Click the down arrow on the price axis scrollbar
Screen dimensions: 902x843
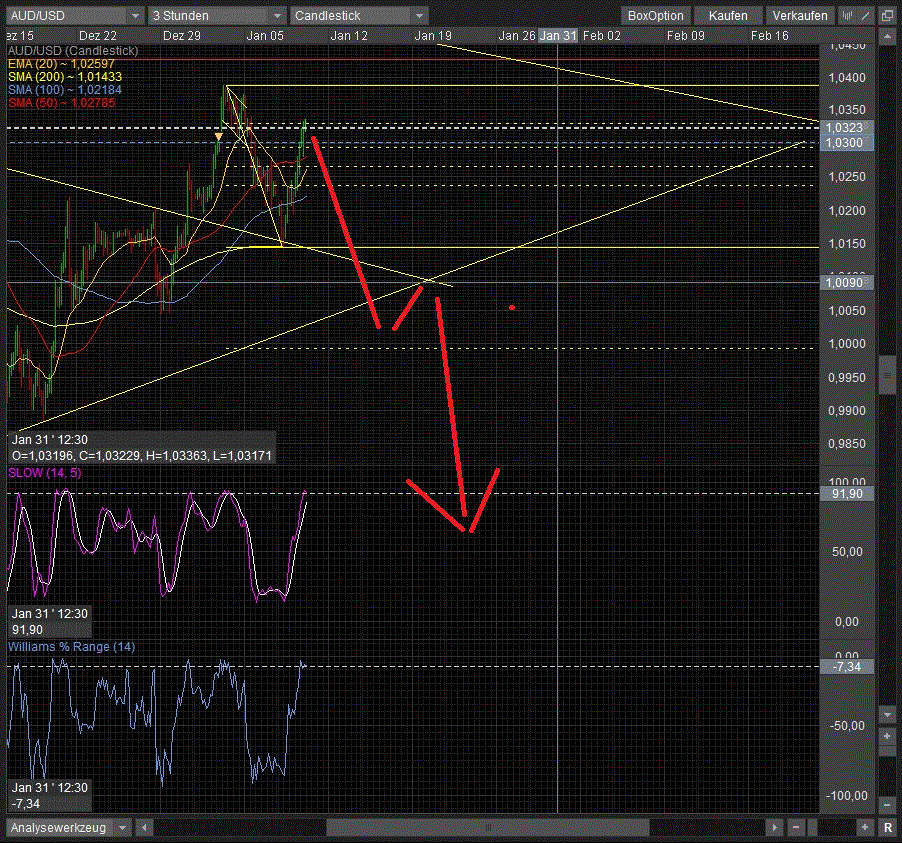[887, 714]
